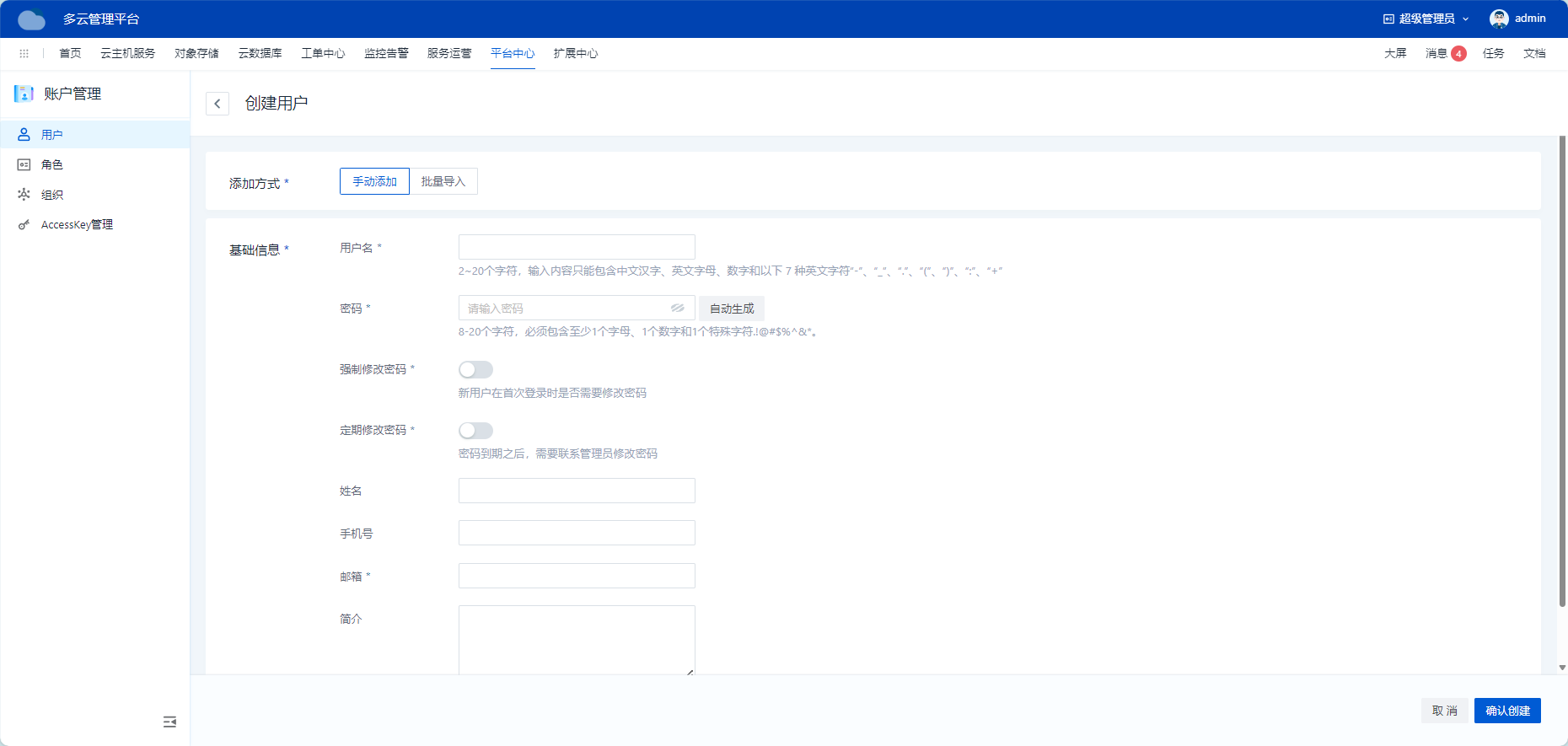Select 批量导入 add method
Image resolution: width=1568 pixels, height=746 pixels.
point(443,181)
